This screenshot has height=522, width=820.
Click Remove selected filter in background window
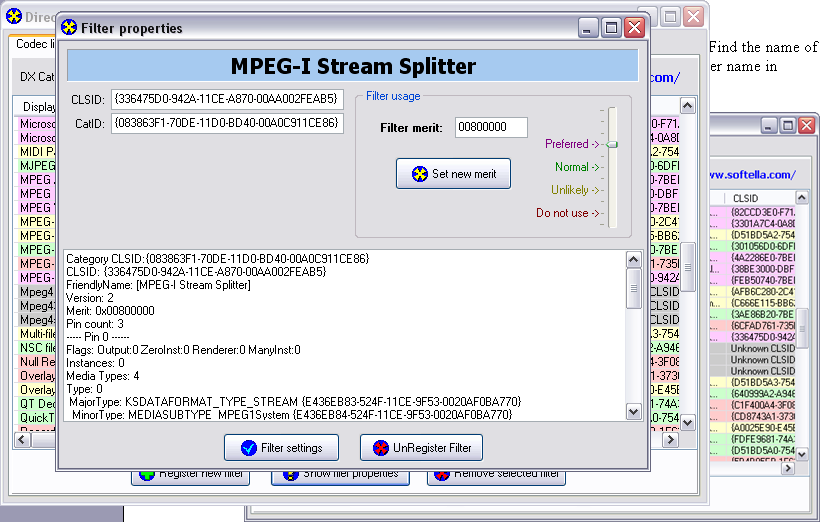click(x=496, y=476)
